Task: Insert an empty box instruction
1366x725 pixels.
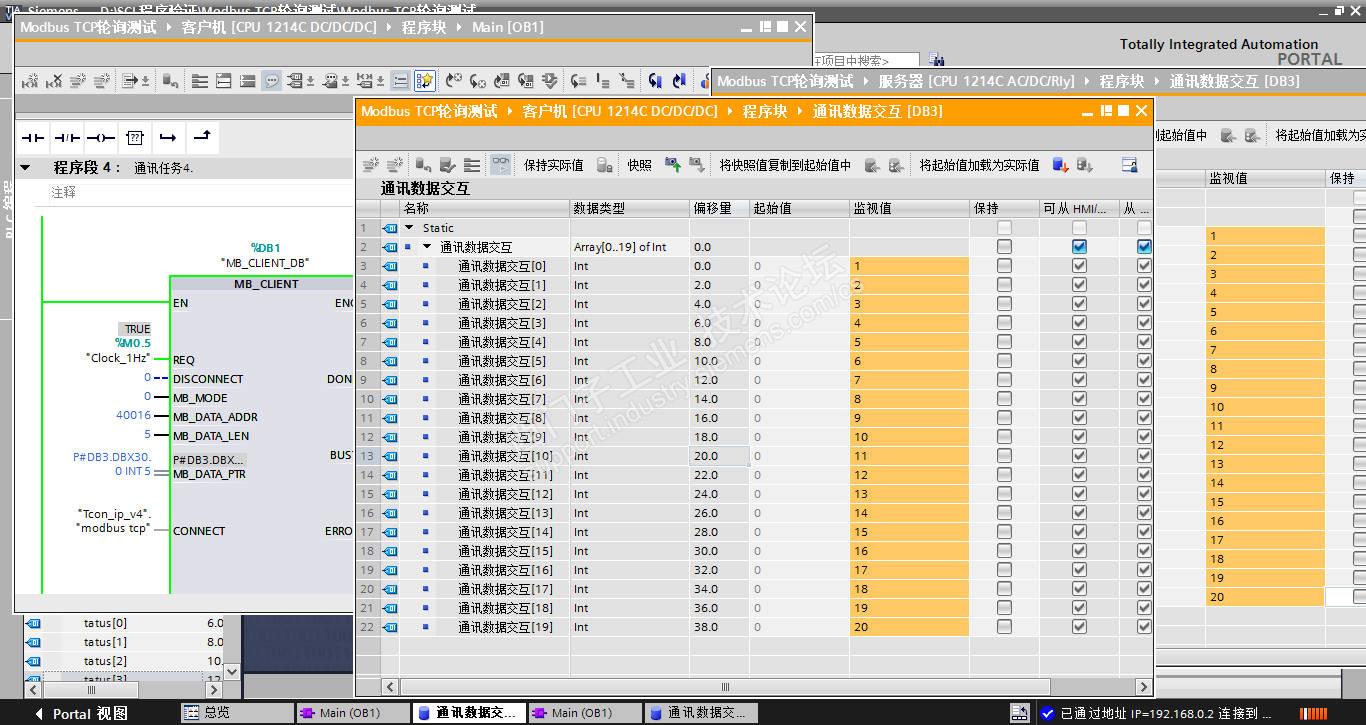Action: coord(135,137)
